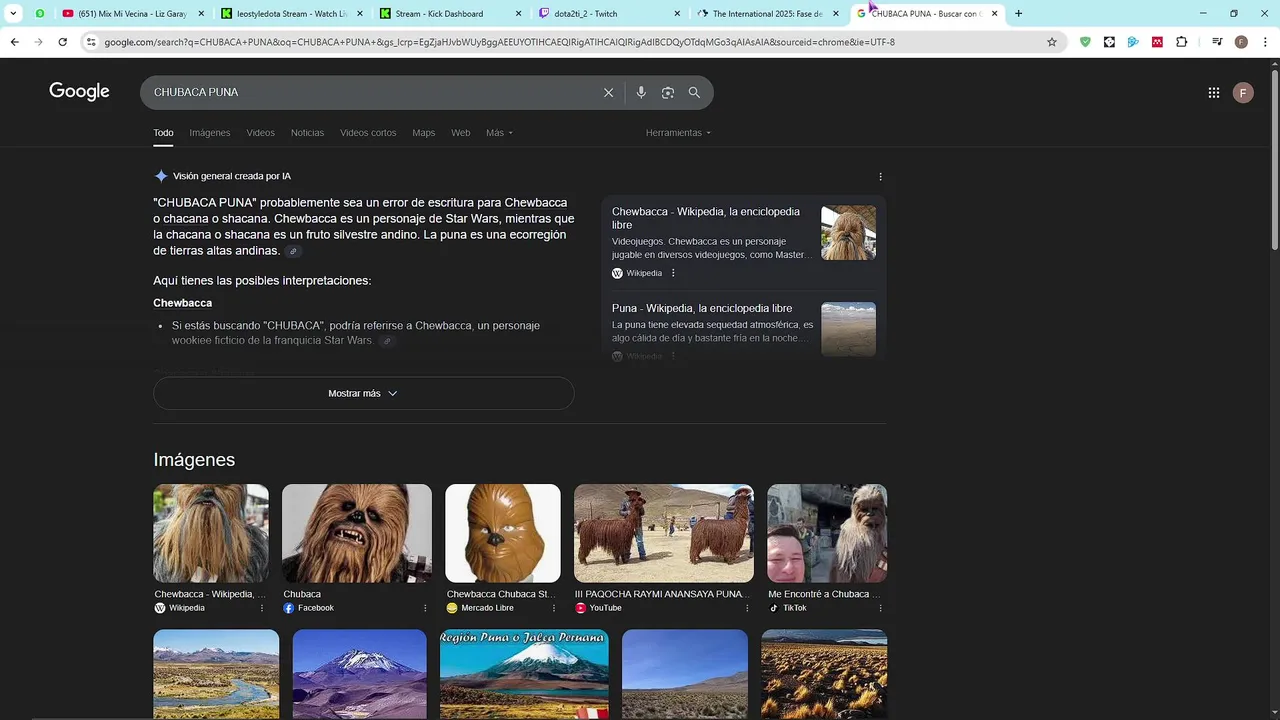
Task: Open the green shield adblock extension
Action: click(x=1085, y=42)
